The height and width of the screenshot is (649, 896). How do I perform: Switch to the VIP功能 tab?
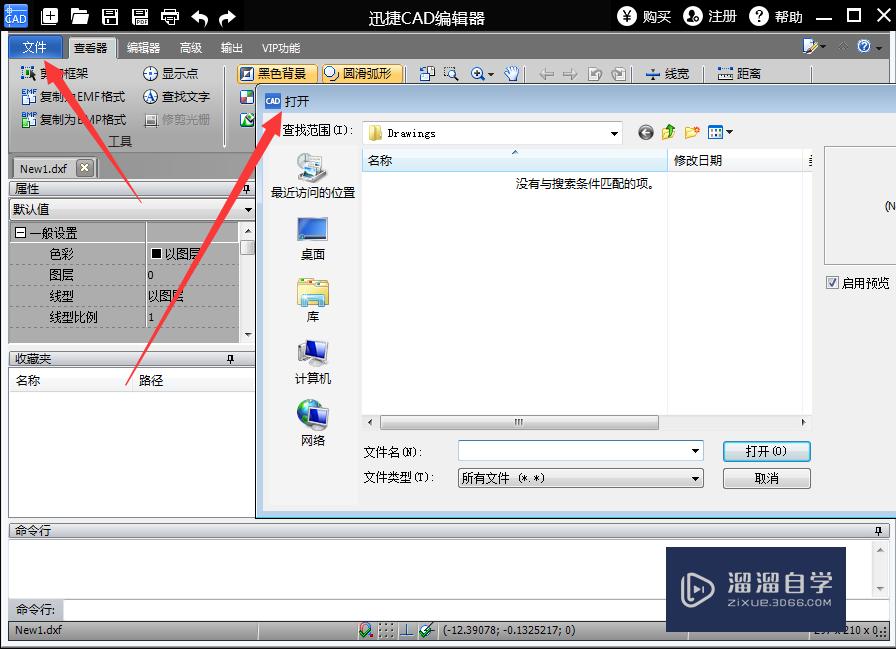click(281, 48)
